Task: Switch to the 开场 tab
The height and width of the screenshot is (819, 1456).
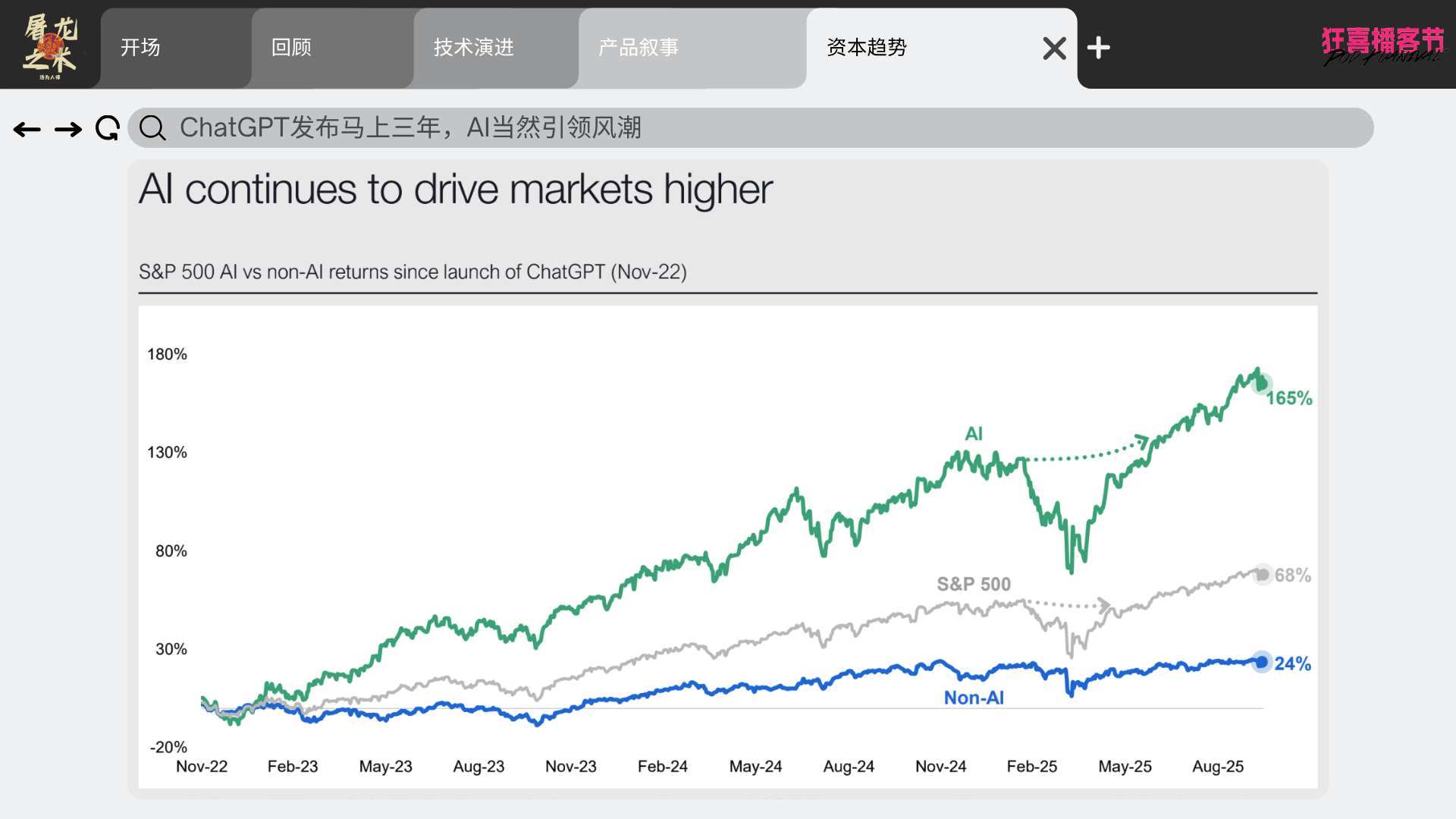Action: [141, 48]
